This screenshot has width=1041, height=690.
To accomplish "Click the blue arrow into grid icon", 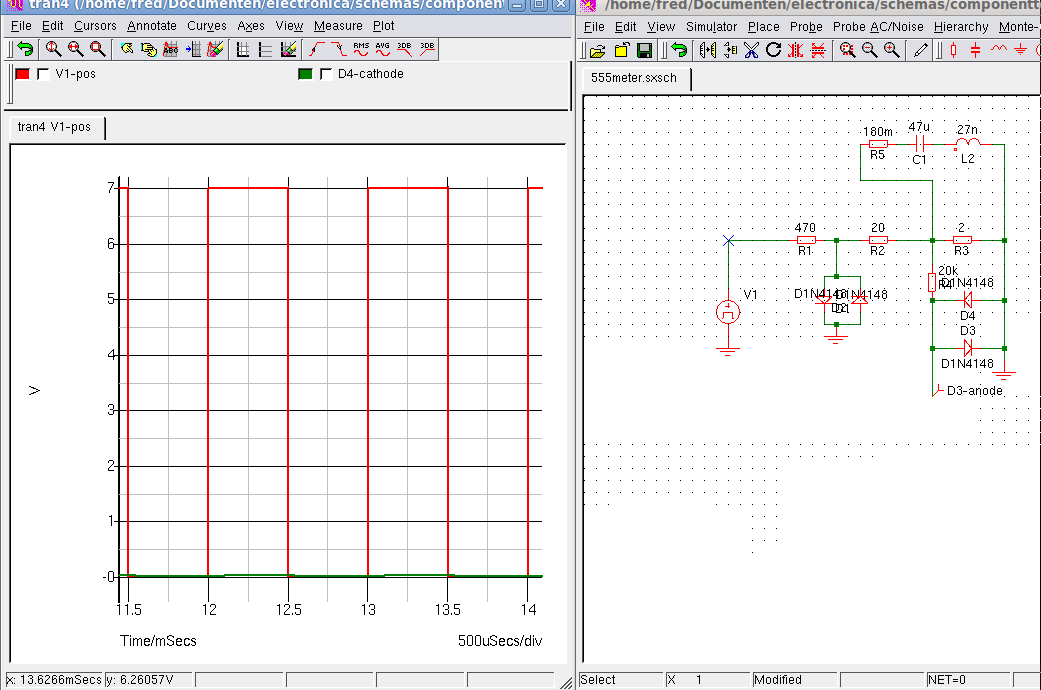I will 193,49.
